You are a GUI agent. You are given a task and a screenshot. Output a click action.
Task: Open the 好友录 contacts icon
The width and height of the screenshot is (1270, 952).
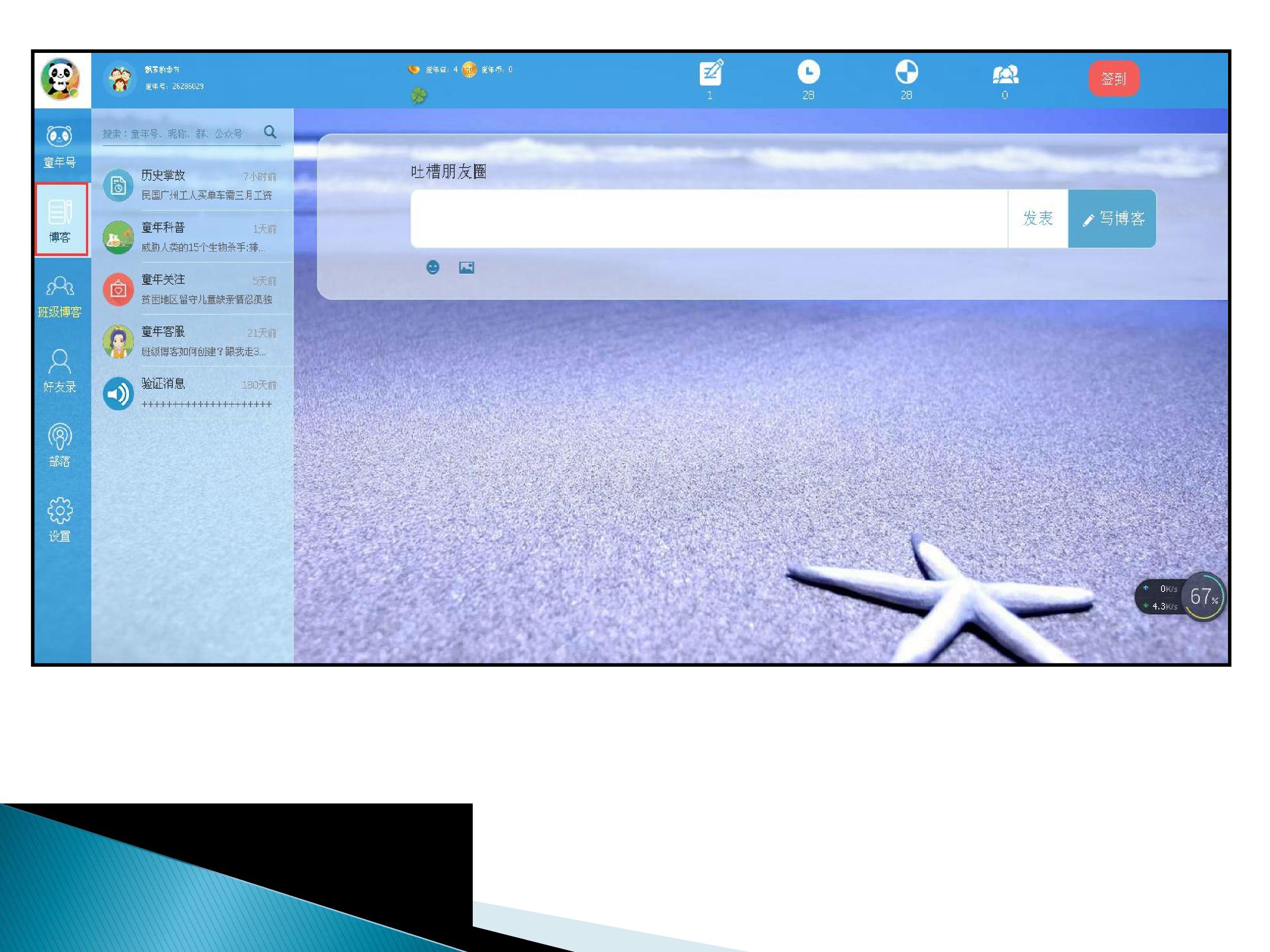coord(60,371)
